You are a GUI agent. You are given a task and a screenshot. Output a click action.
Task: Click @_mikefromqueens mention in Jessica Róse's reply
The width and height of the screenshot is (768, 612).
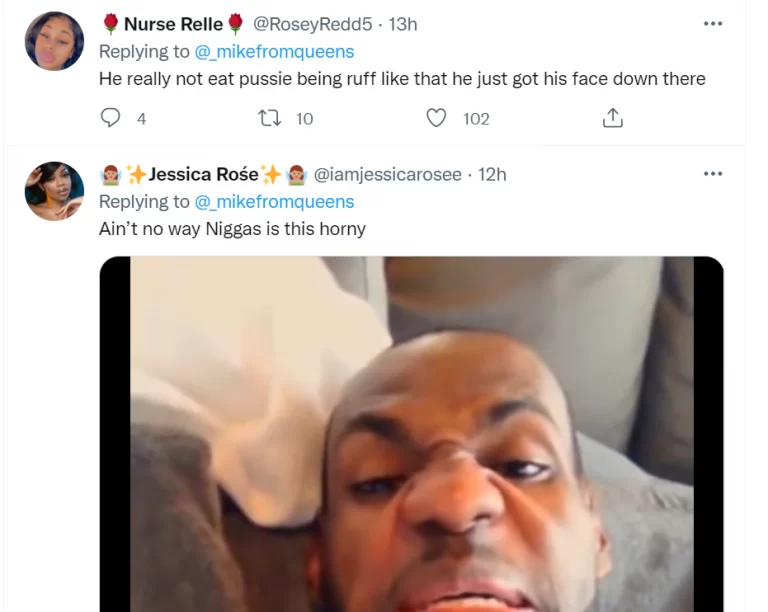[274, 201]
